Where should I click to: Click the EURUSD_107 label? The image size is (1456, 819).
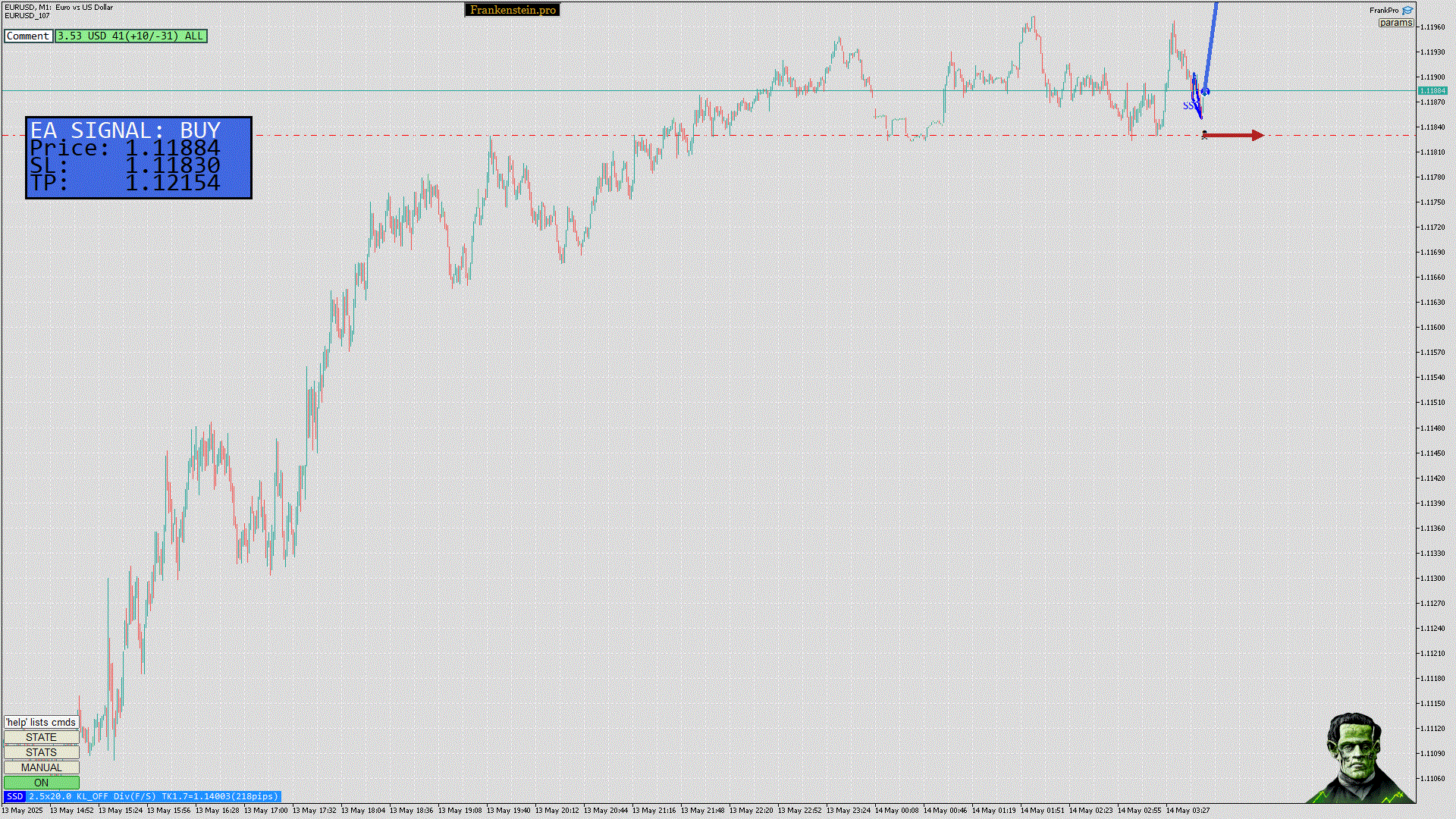27,16
